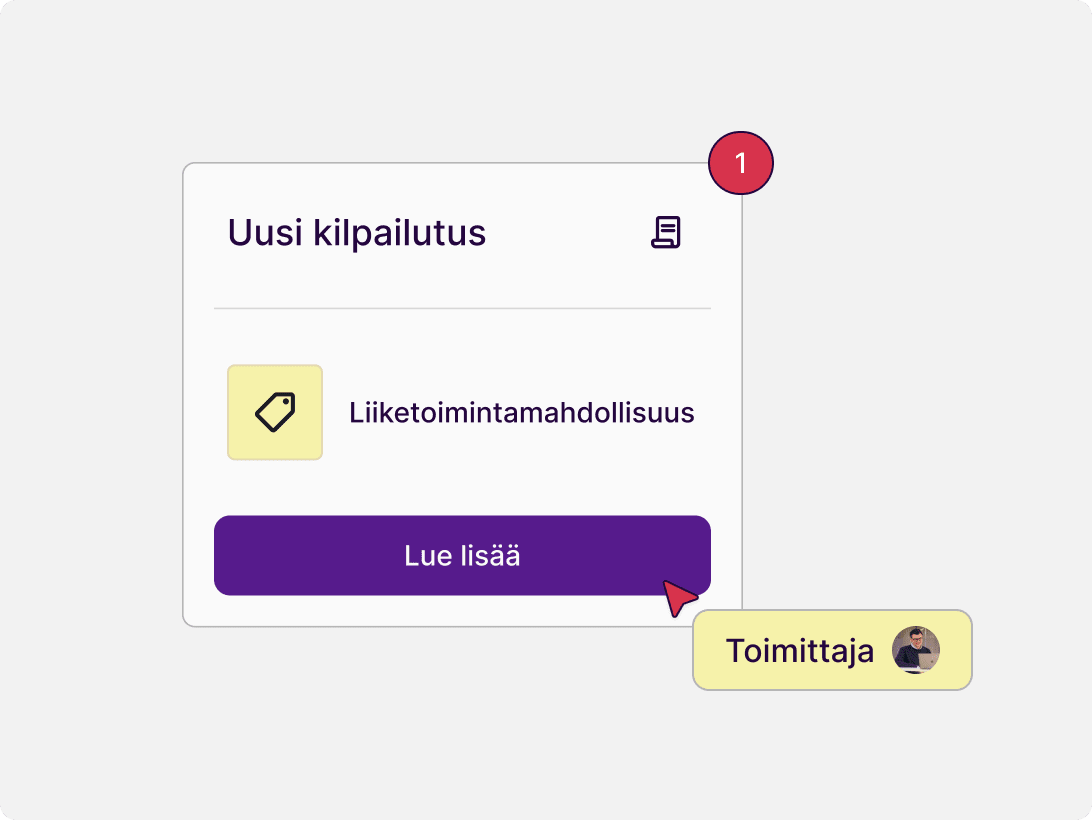Click the Lue lisää text label
The image size is (1092, 820).
(x=462, y=556)
